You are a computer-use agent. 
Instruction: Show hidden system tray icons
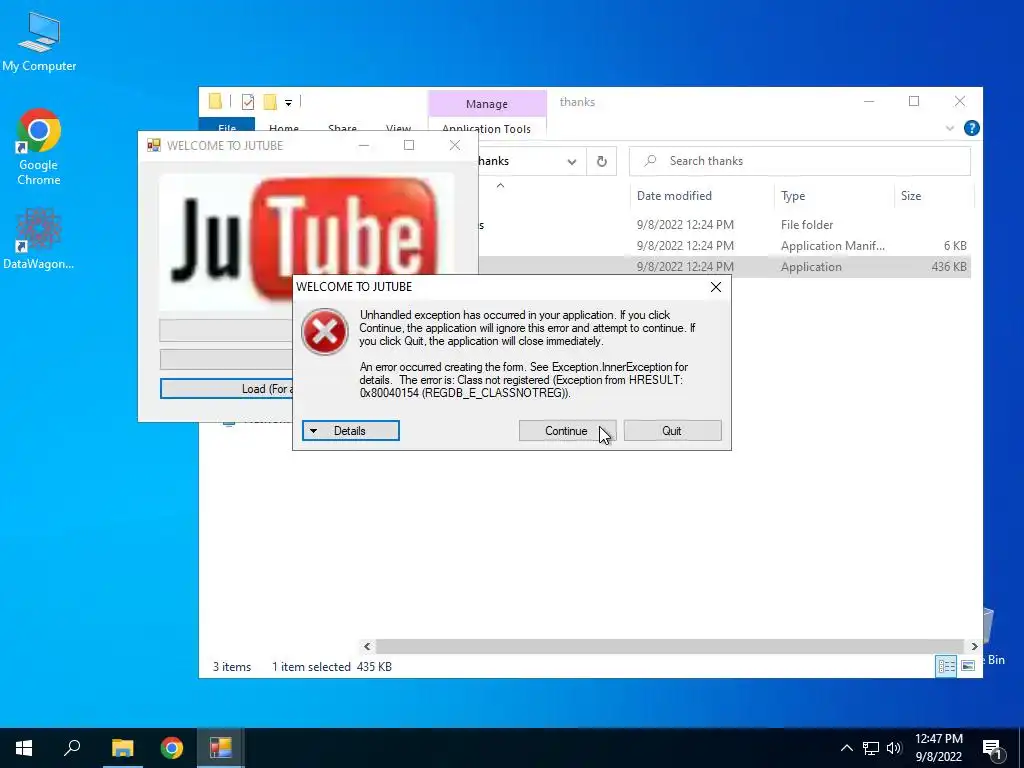(x=846, y=748)
